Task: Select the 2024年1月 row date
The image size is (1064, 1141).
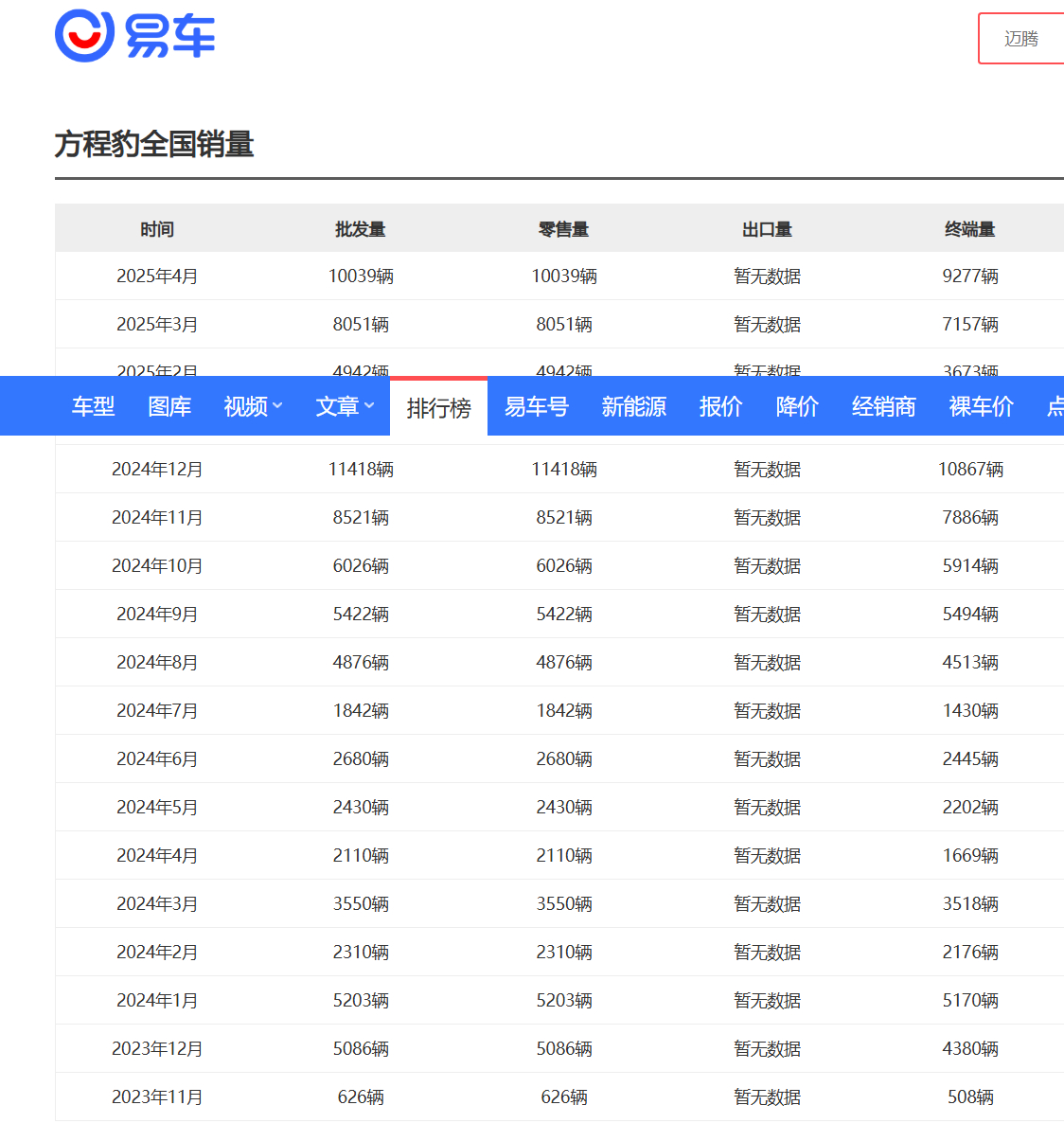Action: click(x=157, y=1000)
